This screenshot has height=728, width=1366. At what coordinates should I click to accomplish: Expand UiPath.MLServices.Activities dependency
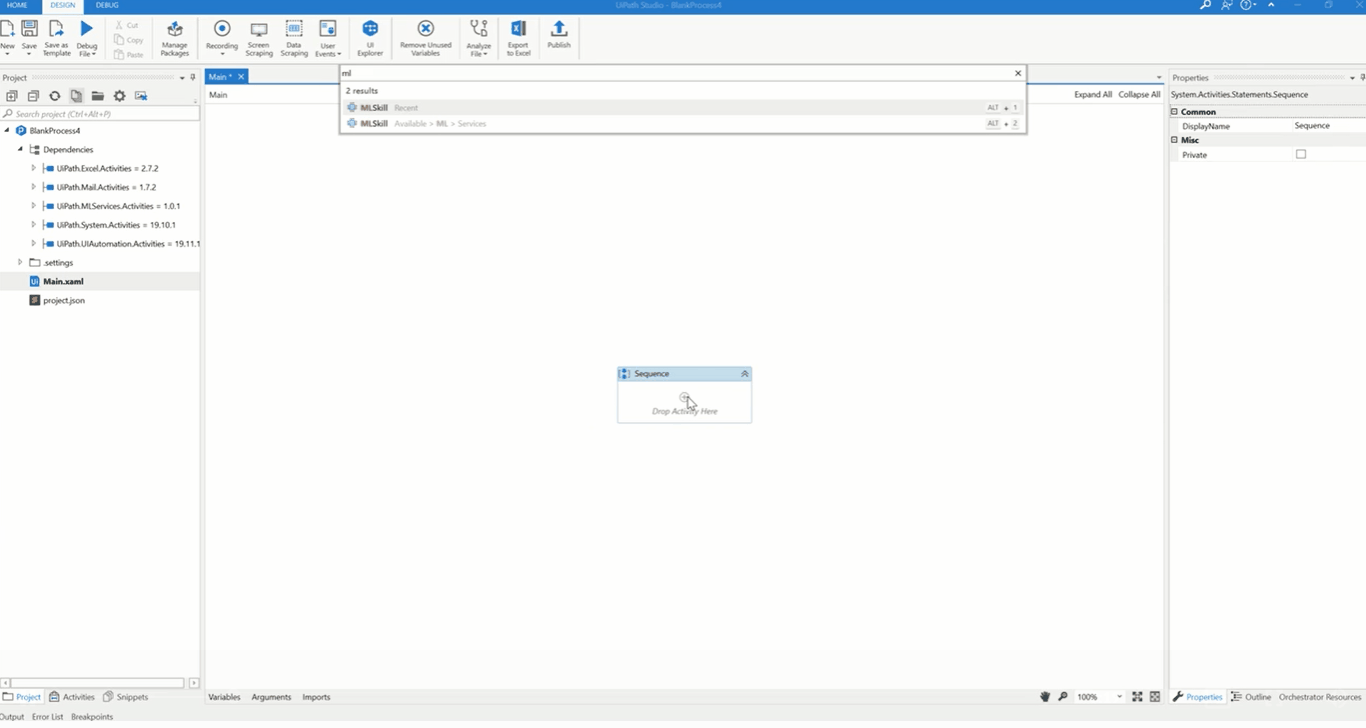[33, 206]
